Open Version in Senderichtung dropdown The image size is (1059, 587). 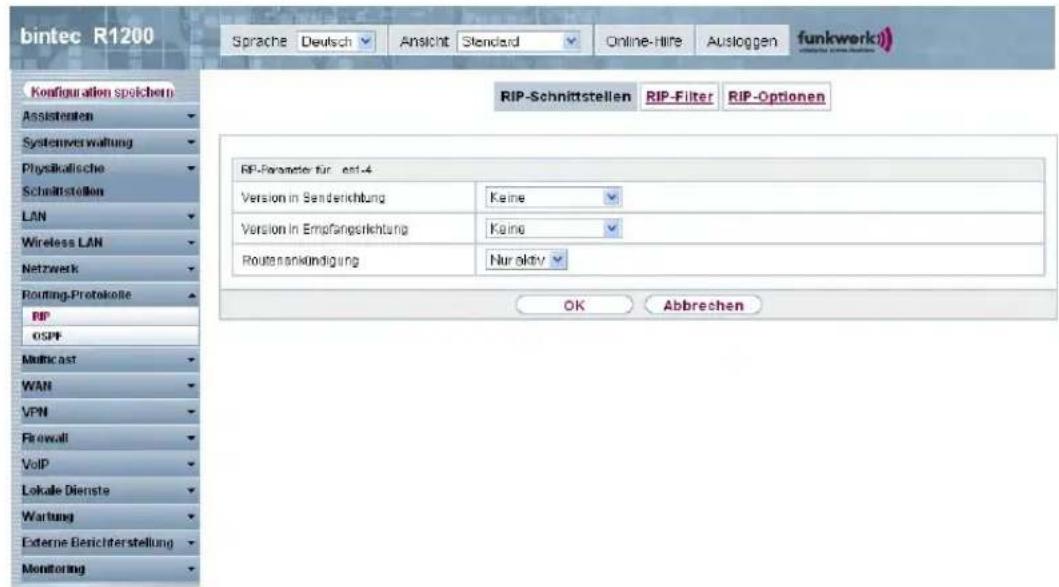[553, 198]
